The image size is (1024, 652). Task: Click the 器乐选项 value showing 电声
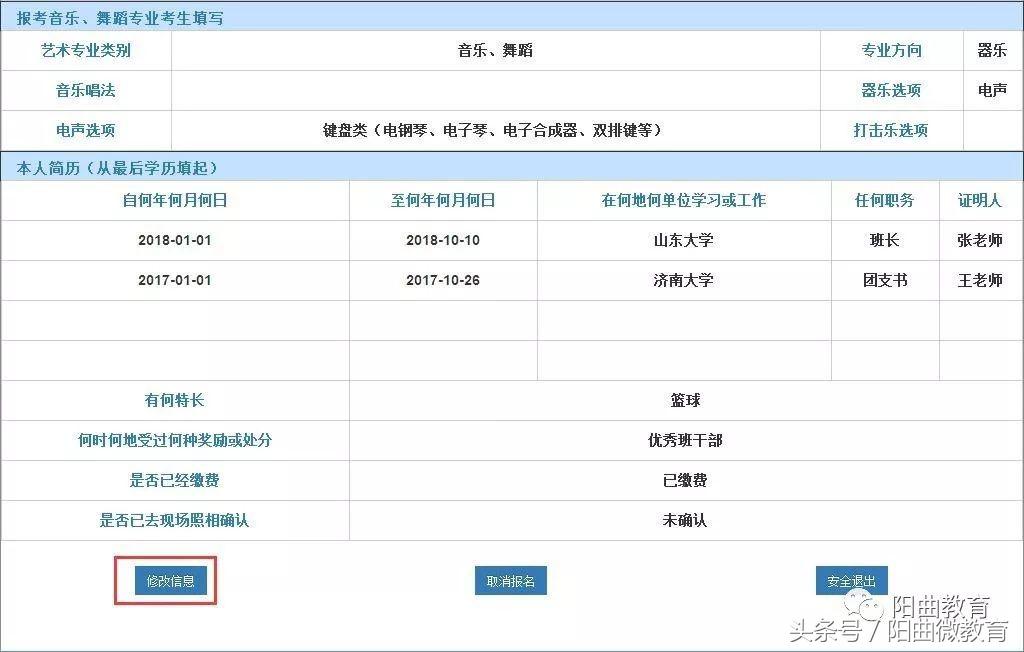coord(993,90)
